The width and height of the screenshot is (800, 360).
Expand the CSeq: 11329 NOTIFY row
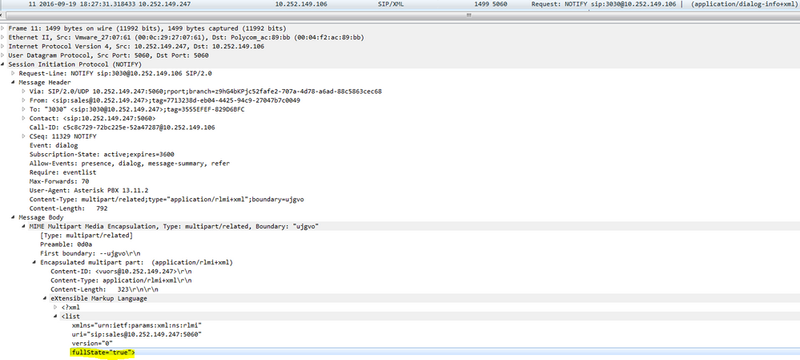24,136
